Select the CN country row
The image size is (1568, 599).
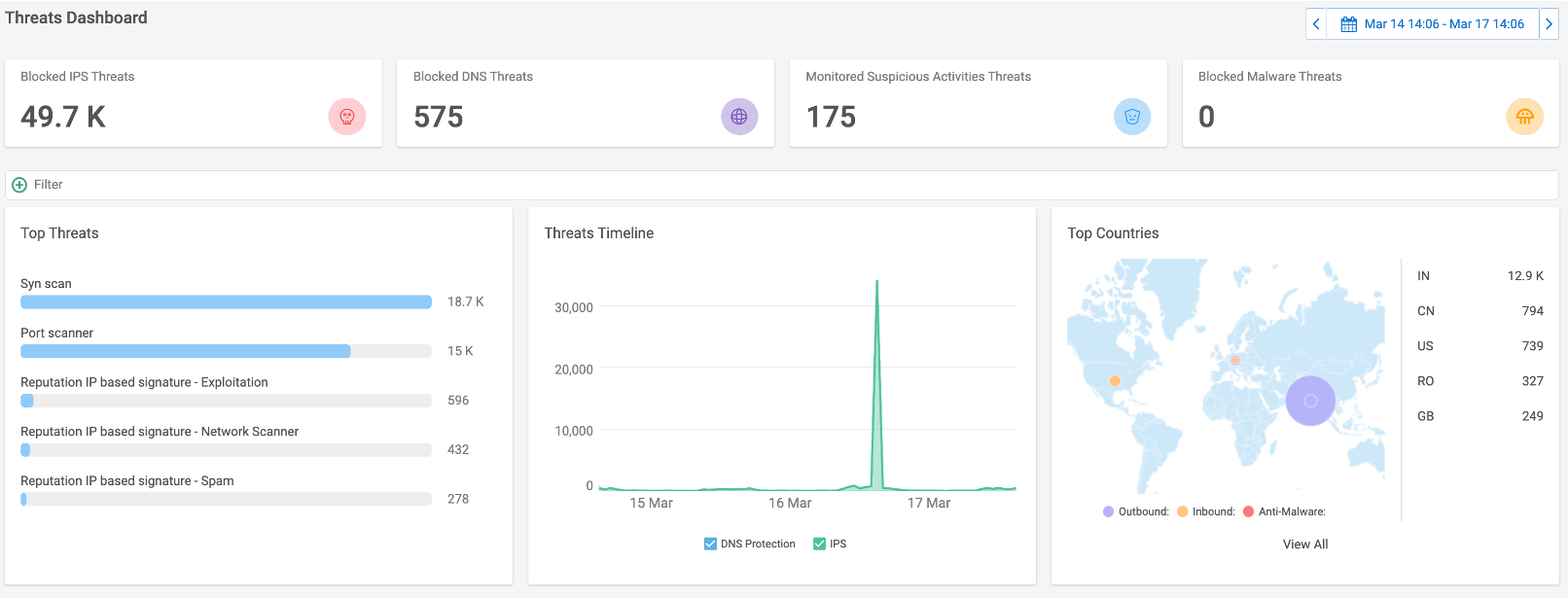tap(1479, 311)
